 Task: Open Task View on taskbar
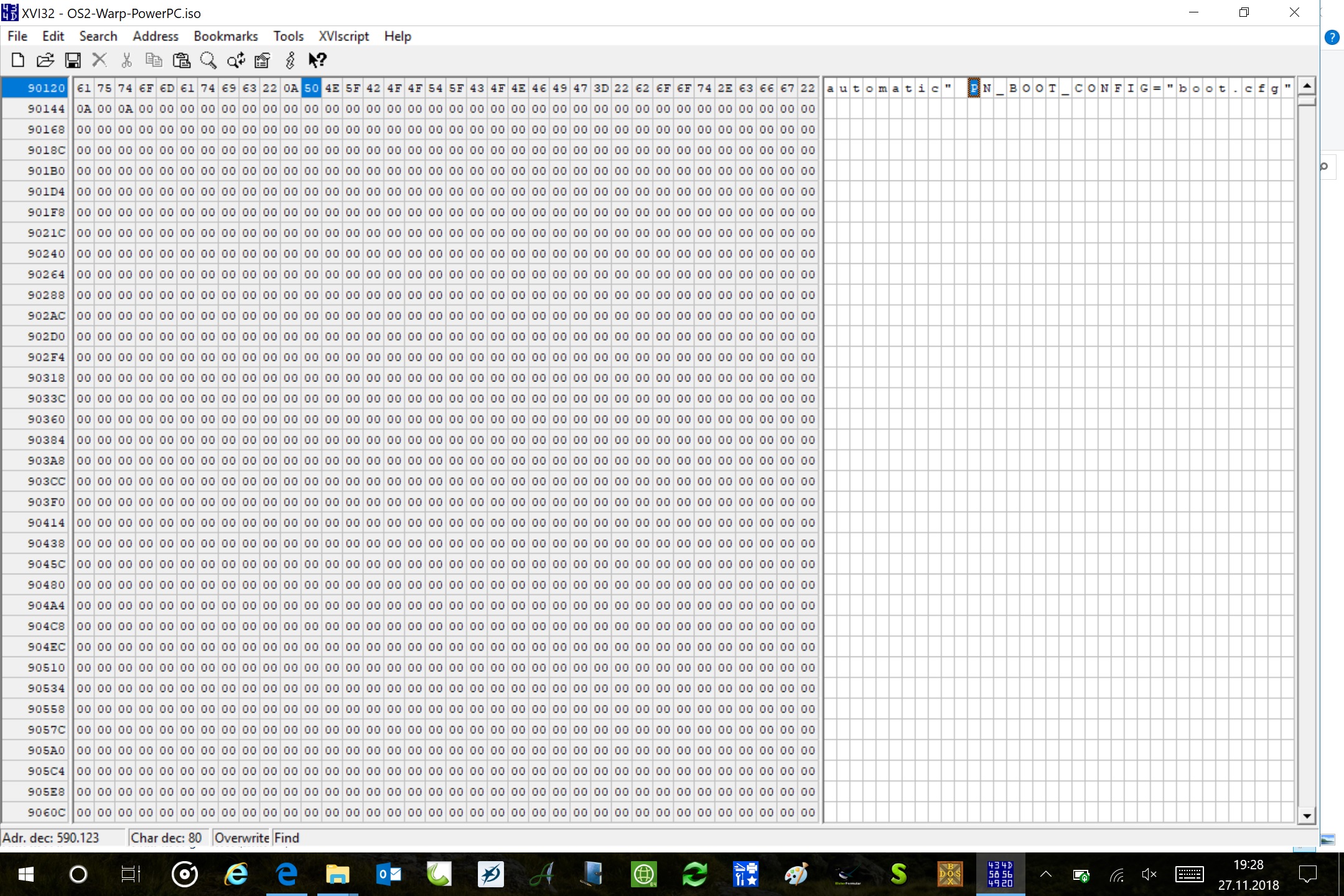point(131,874)
